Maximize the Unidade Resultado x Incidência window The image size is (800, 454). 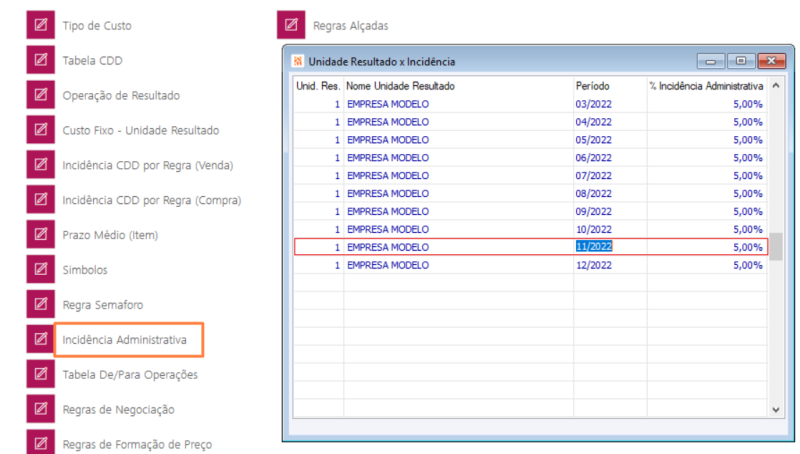coord(741,61)
